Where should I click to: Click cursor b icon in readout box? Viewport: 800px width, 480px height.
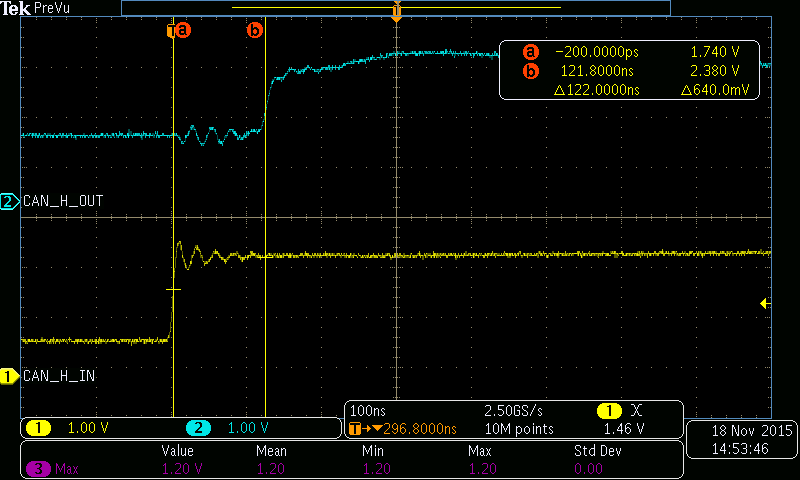(531, 71)
